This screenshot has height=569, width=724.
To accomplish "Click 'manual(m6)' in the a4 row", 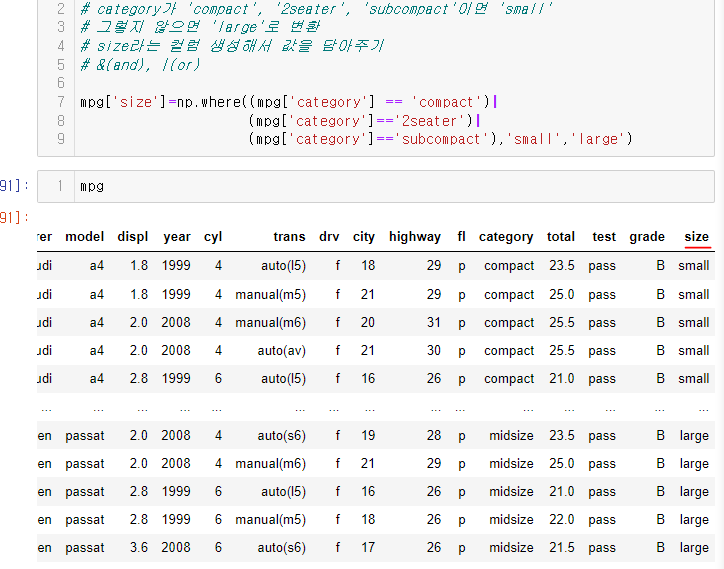I will coord(271,323).
